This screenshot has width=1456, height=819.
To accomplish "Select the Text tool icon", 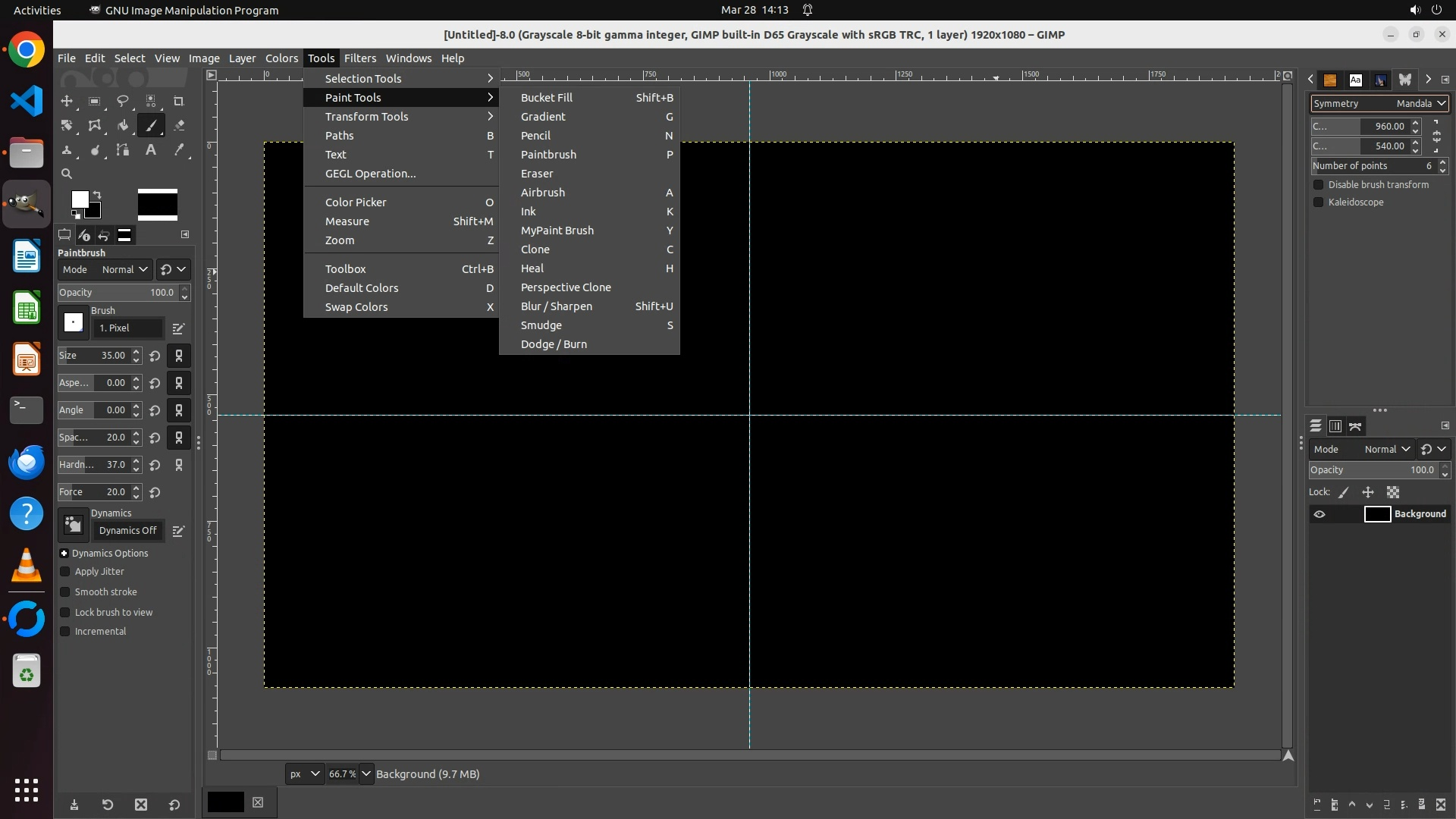I will 151,149.
